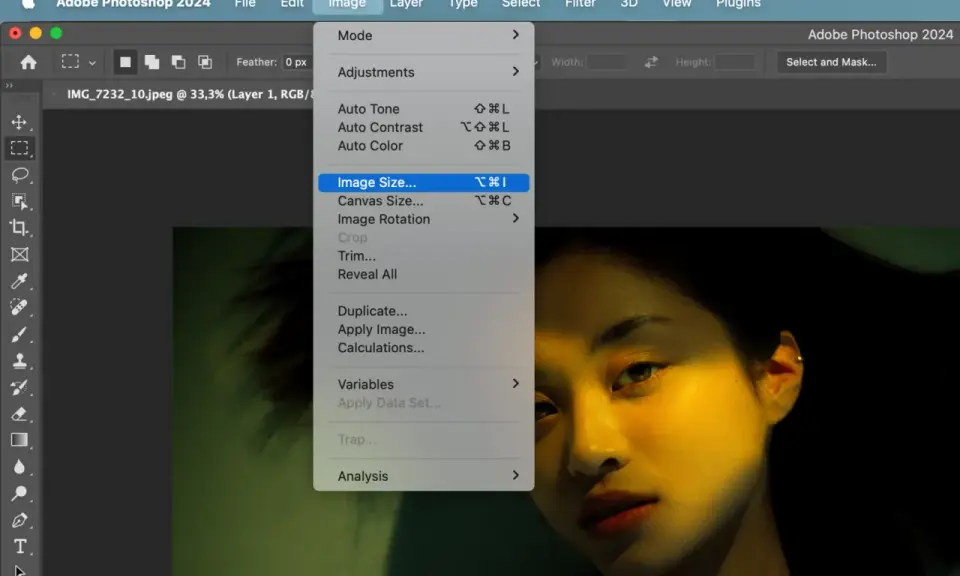Click the Home icon in options bar
960x576 pixels.
tap(28, 62)
